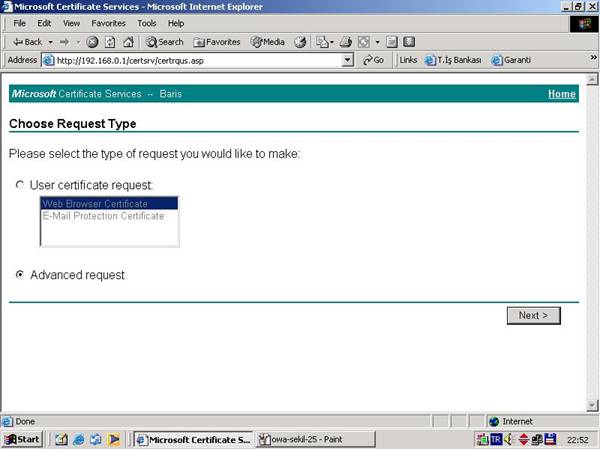Click the Show Desktop quick launch icon
Image resolution: width=600 pixels, height=449 pixels.
click(x=62, y=439)
